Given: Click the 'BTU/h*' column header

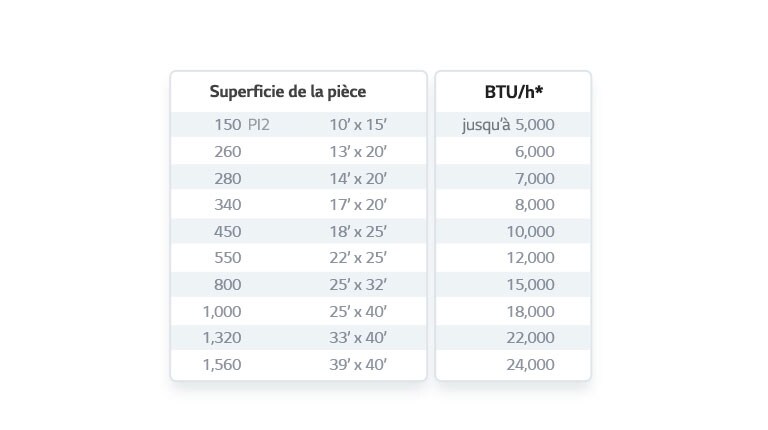Looking at the screenshot, I should coord(513,92).
